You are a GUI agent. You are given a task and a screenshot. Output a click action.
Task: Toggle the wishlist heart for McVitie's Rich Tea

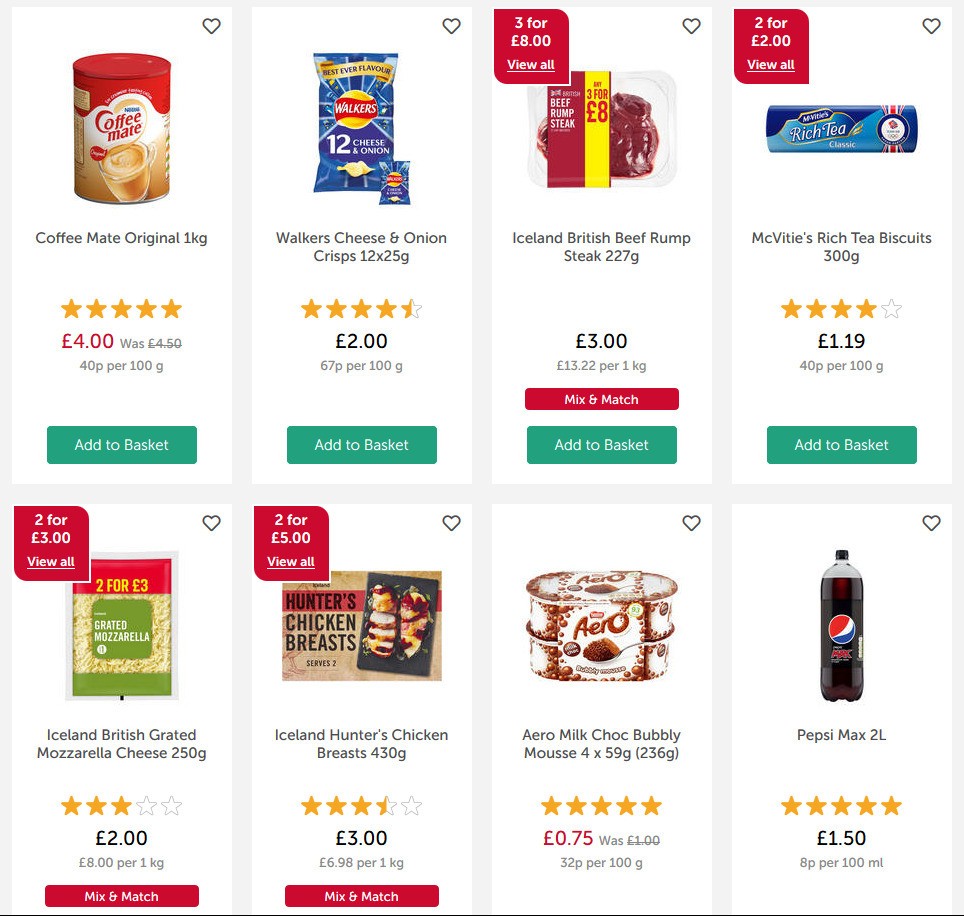click(x=931, y=27)
